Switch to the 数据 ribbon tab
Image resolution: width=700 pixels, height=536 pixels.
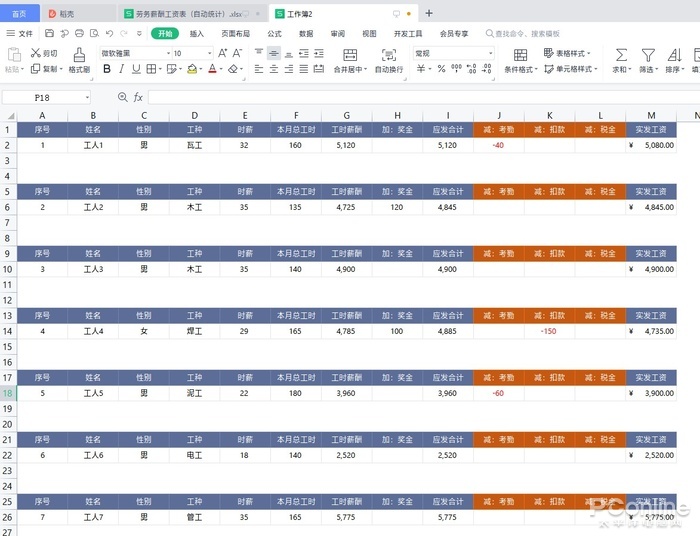[306, 33]
